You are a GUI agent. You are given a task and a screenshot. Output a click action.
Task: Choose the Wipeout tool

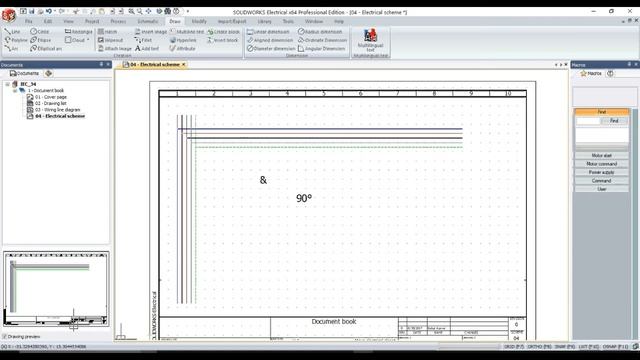(111, 40)
